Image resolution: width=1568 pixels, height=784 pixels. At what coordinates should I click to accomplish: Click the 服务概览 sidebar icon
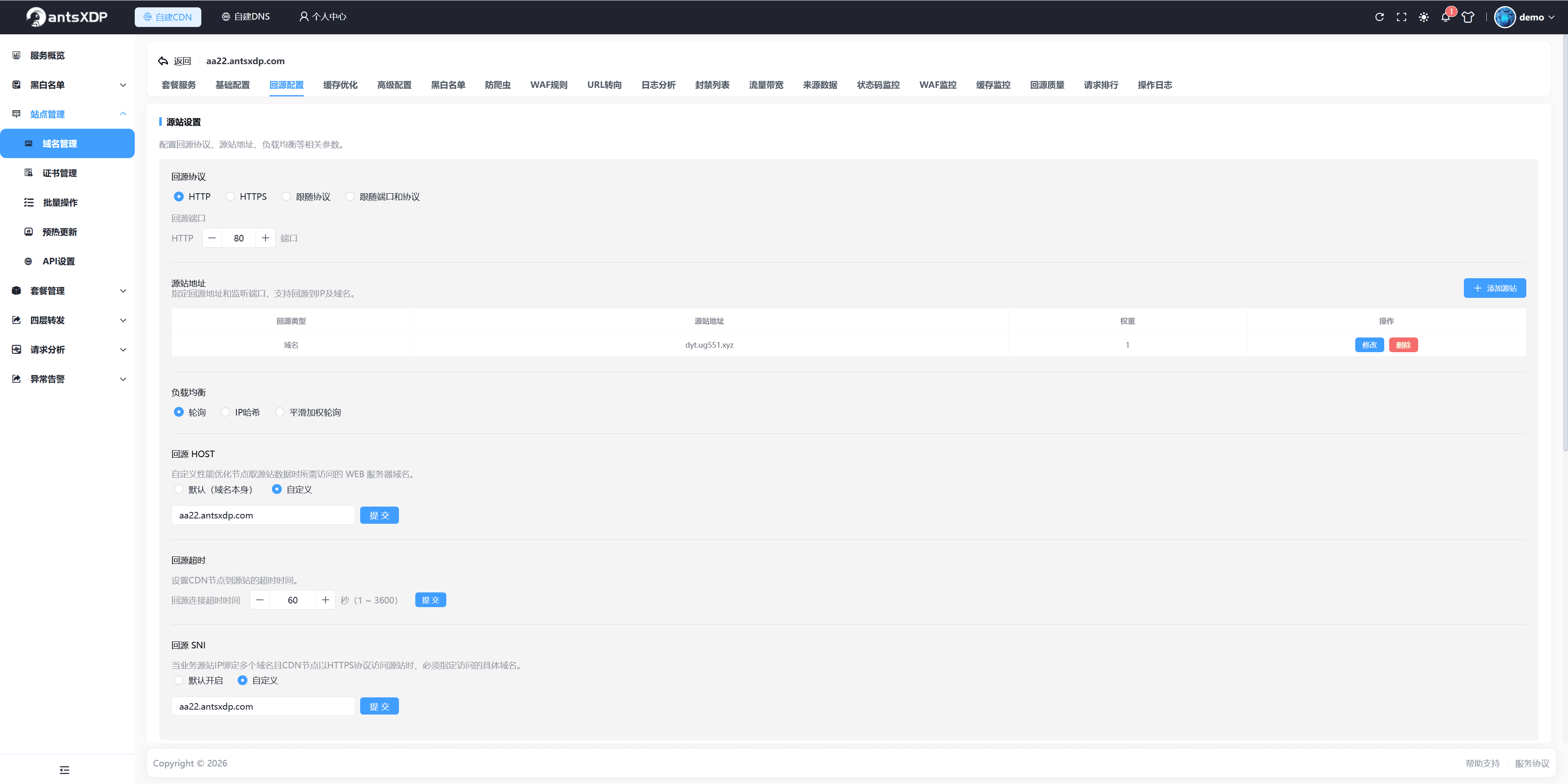[16, 56]
